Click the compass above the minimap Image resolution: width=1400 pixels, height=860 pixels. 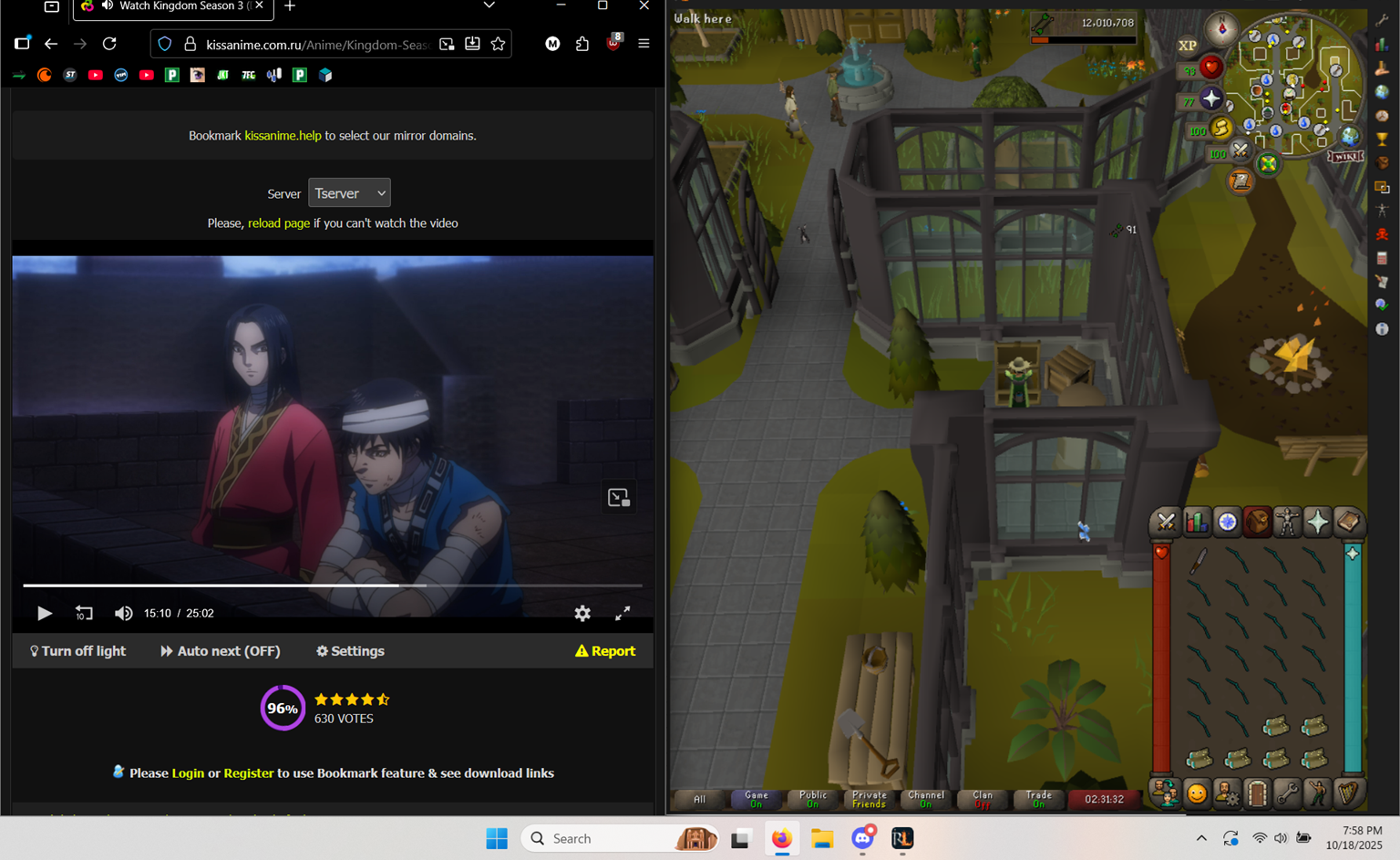point(1222,28)
